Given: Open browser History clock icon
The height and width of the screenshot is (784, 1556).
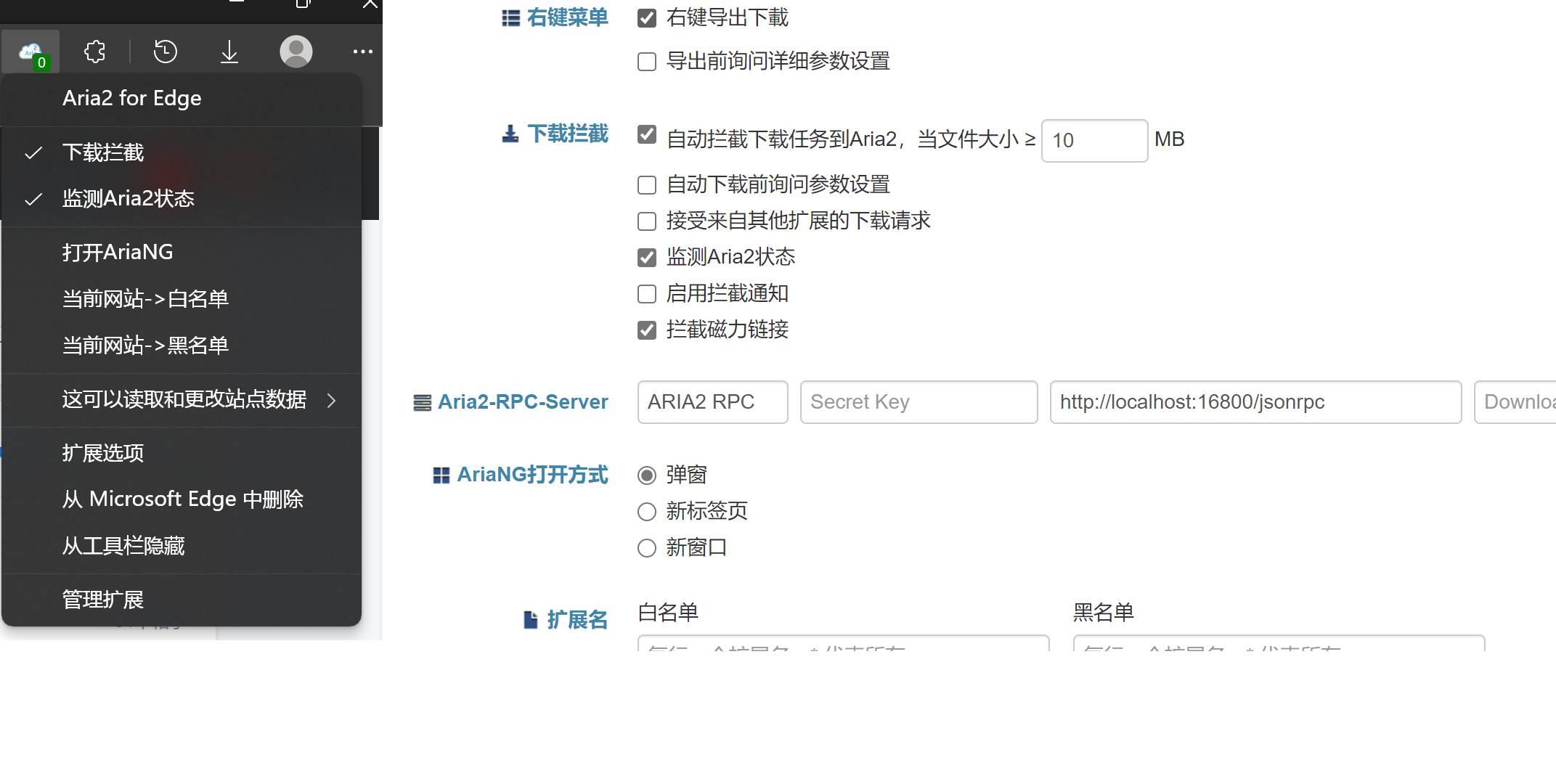Looking at the screenshot, I should tap(166, 52).
